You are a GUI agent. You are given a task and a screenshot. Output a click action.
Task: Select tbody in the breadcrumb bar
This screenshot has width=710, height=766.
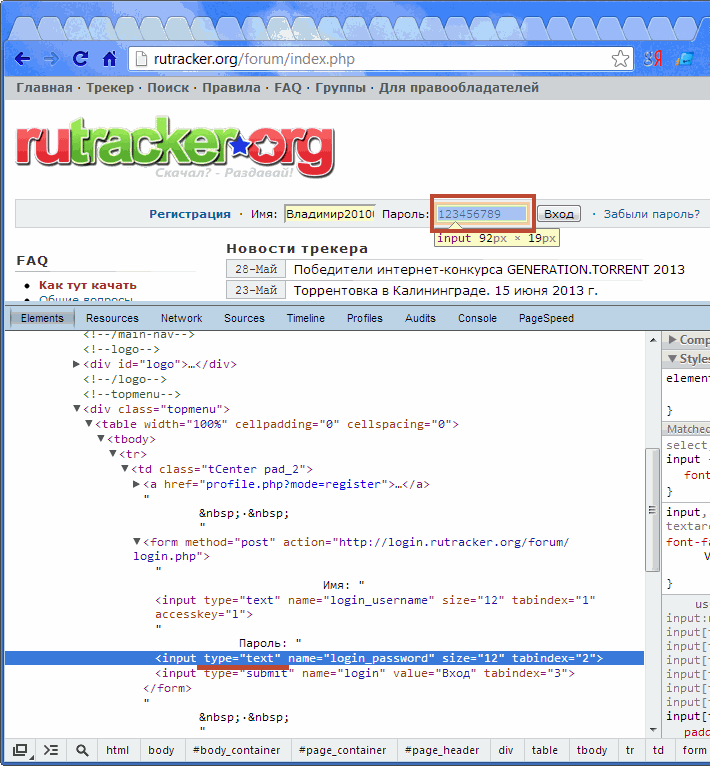click(x=591, y=750)
